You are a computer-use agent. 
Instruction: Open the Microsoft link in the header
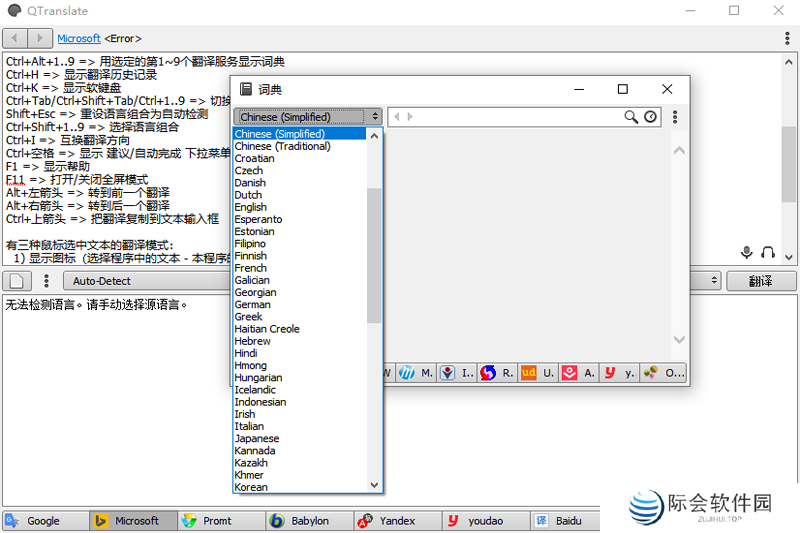pyautogui.click(x=79, y=38)
